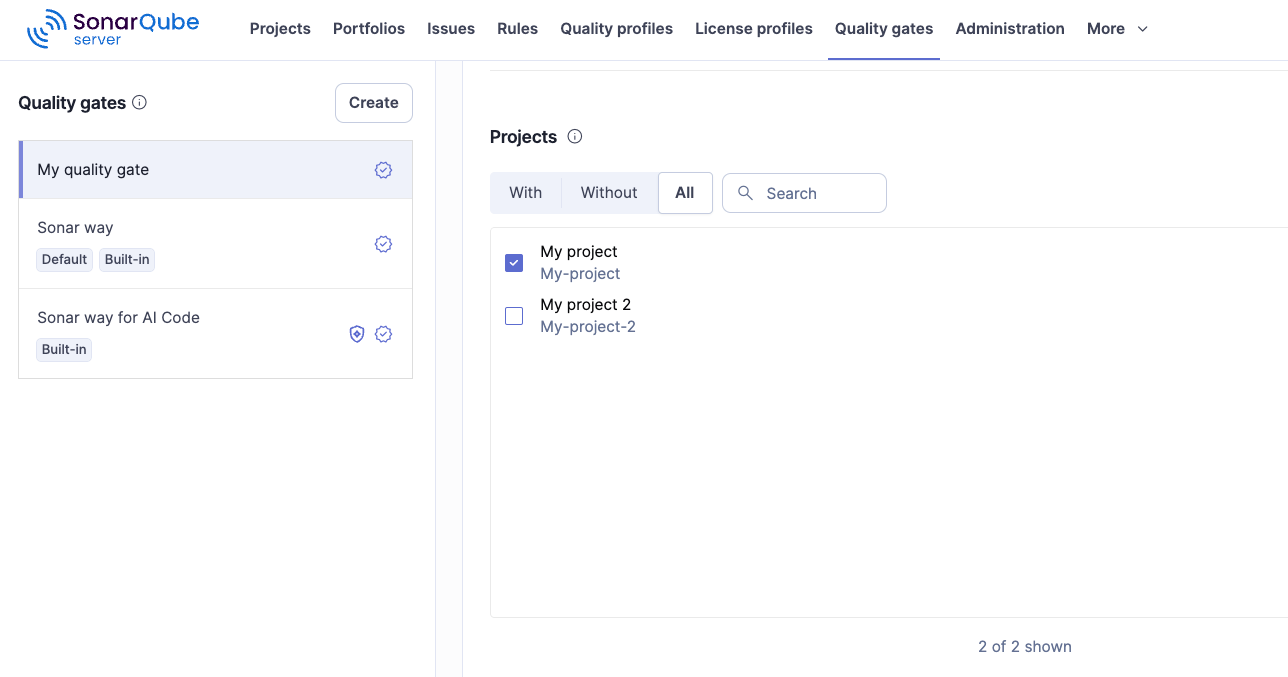Click info icon beside Quality gates heading
Screen dimensions: 1288x677
[140, 102]
